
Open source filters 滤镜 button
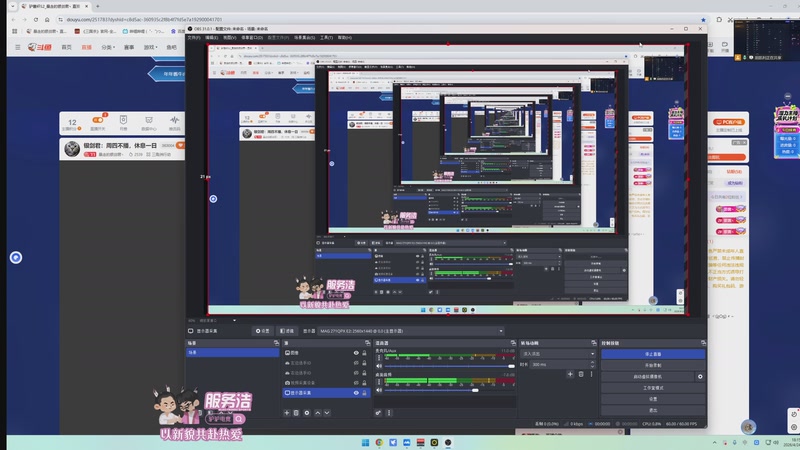click(287, 331)
